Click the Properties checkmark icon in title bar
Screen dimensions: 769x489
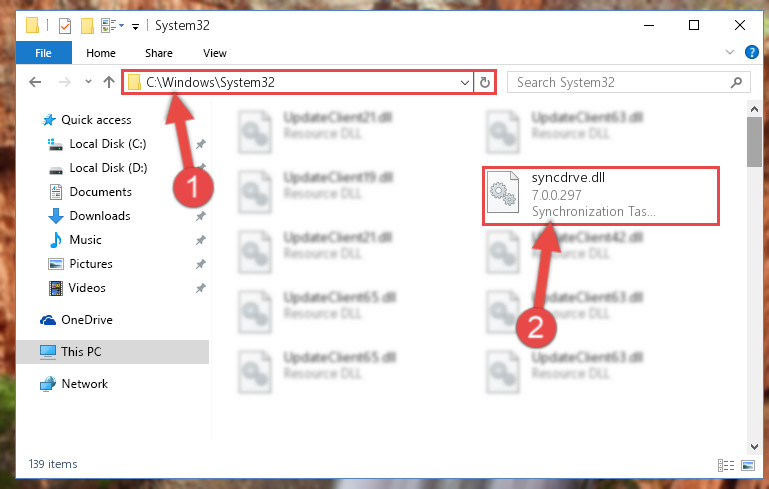click(65, 26)
